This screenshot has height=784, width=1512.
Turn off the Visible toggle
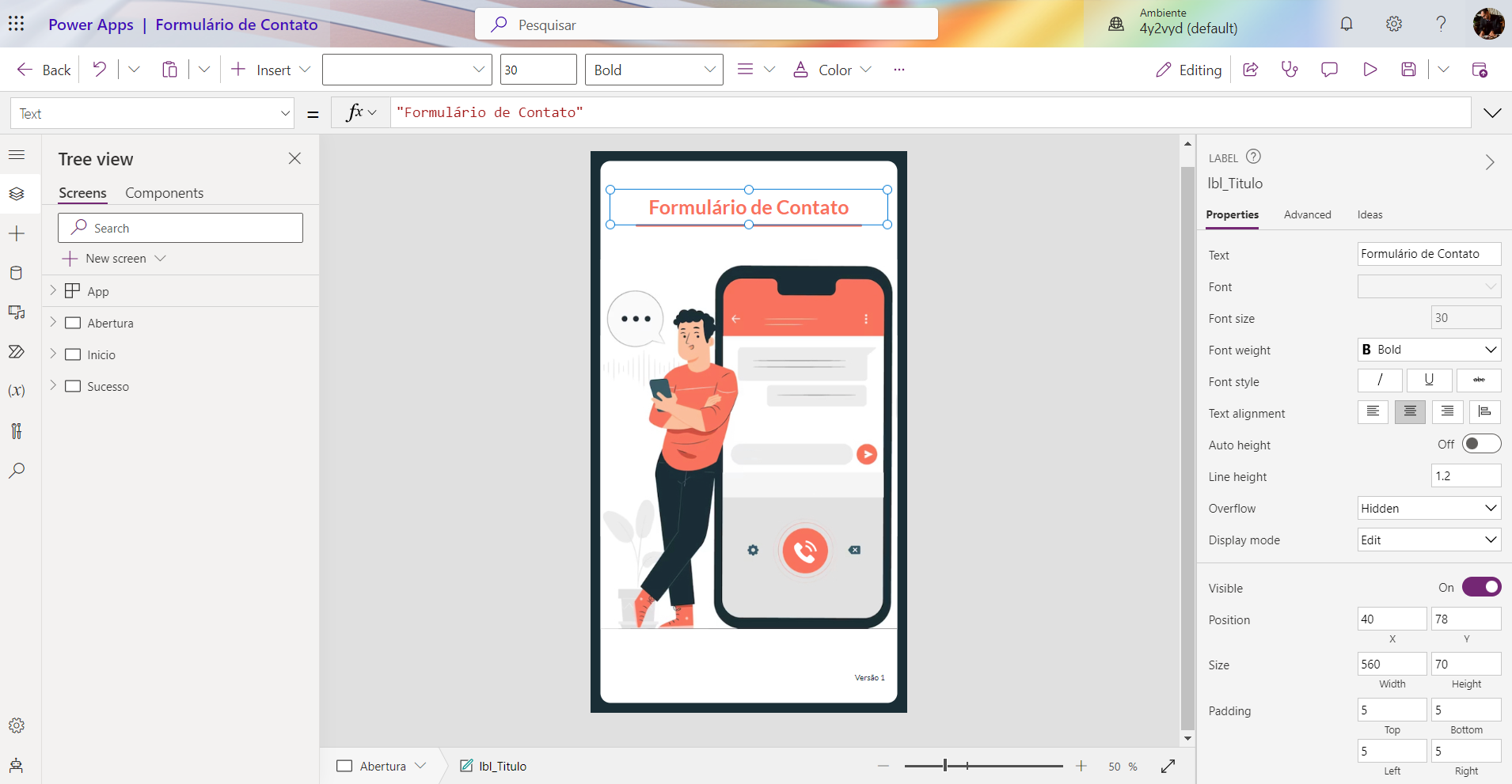tap(1481, 587)
